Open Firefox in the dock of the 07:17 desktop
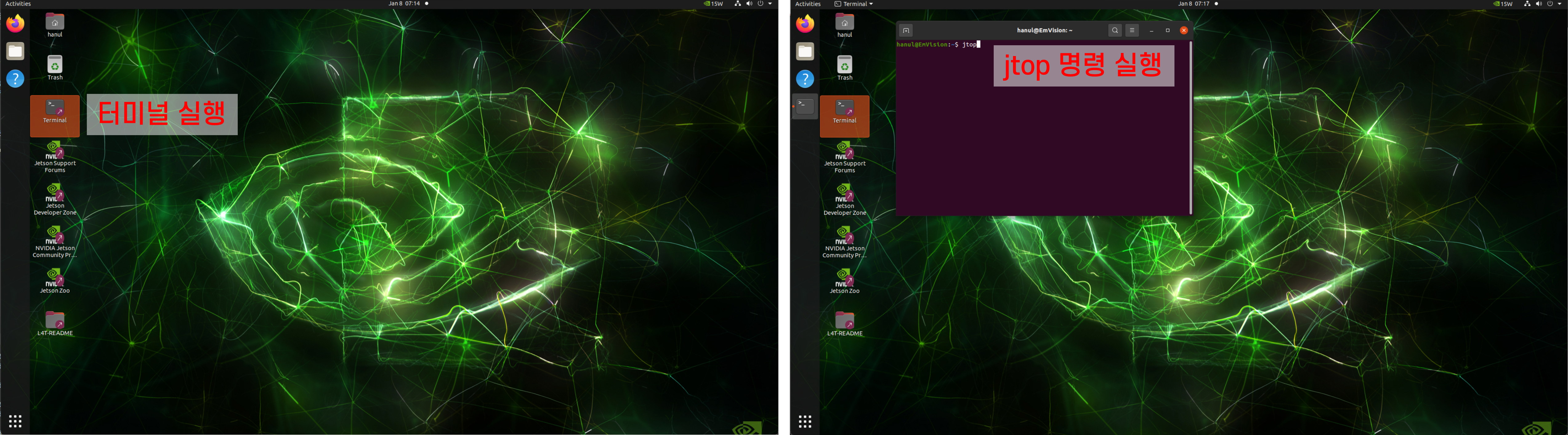The height and width of the screenshot is (435, 1568). click(x=805, y=24)
